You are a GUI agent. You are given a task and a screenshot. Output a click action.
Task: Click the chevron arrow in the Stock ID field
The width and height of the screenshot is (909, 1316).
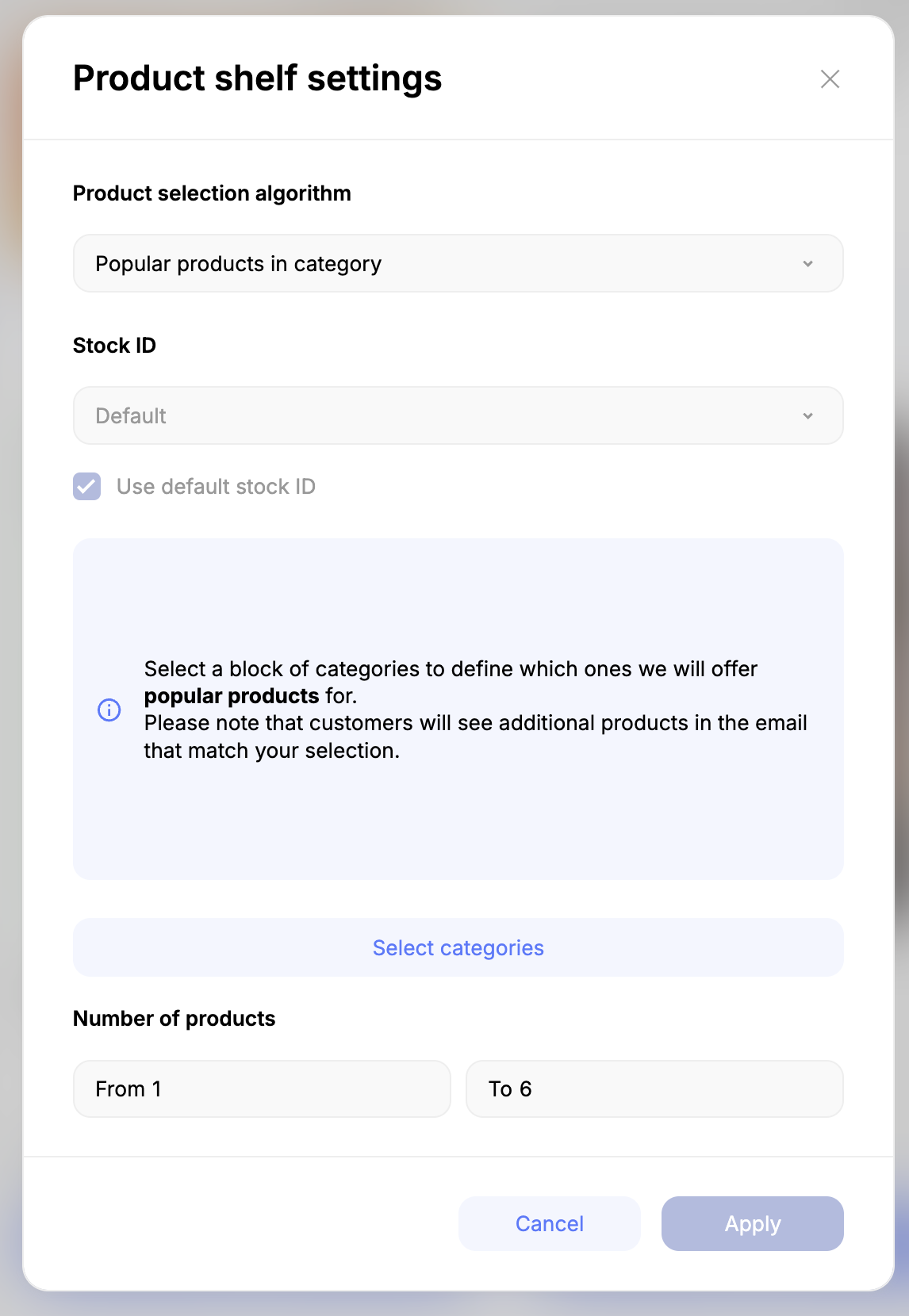807,416
